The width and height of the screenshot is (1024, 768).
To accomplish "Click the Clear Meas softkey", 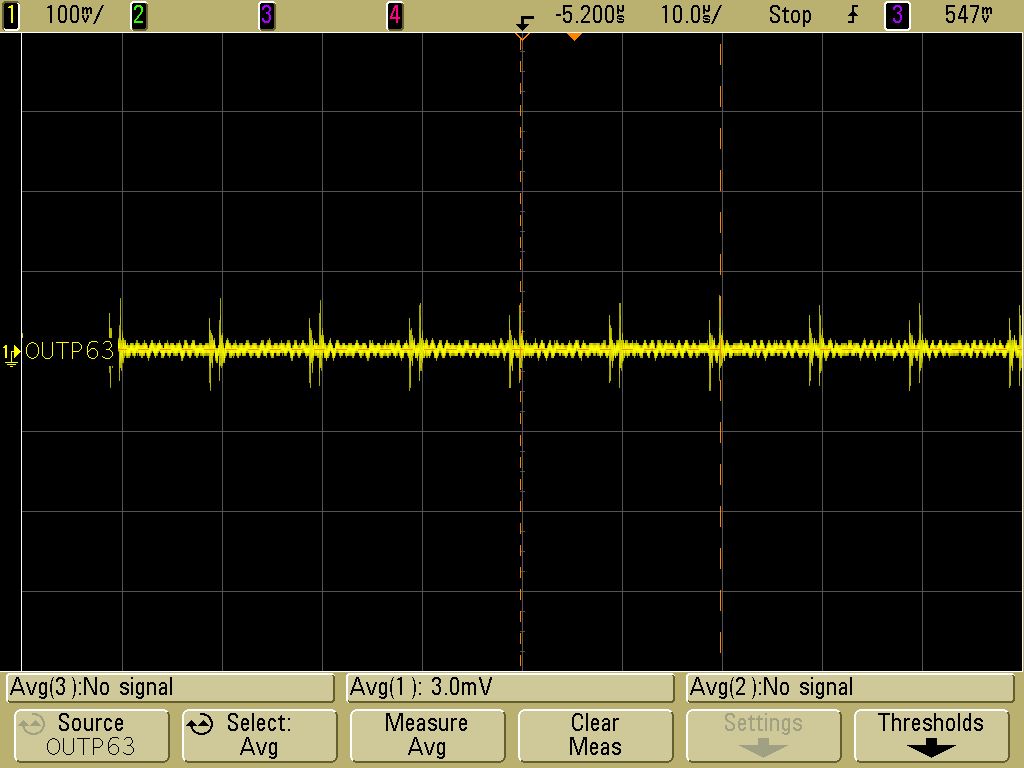I will coord(595,735).
